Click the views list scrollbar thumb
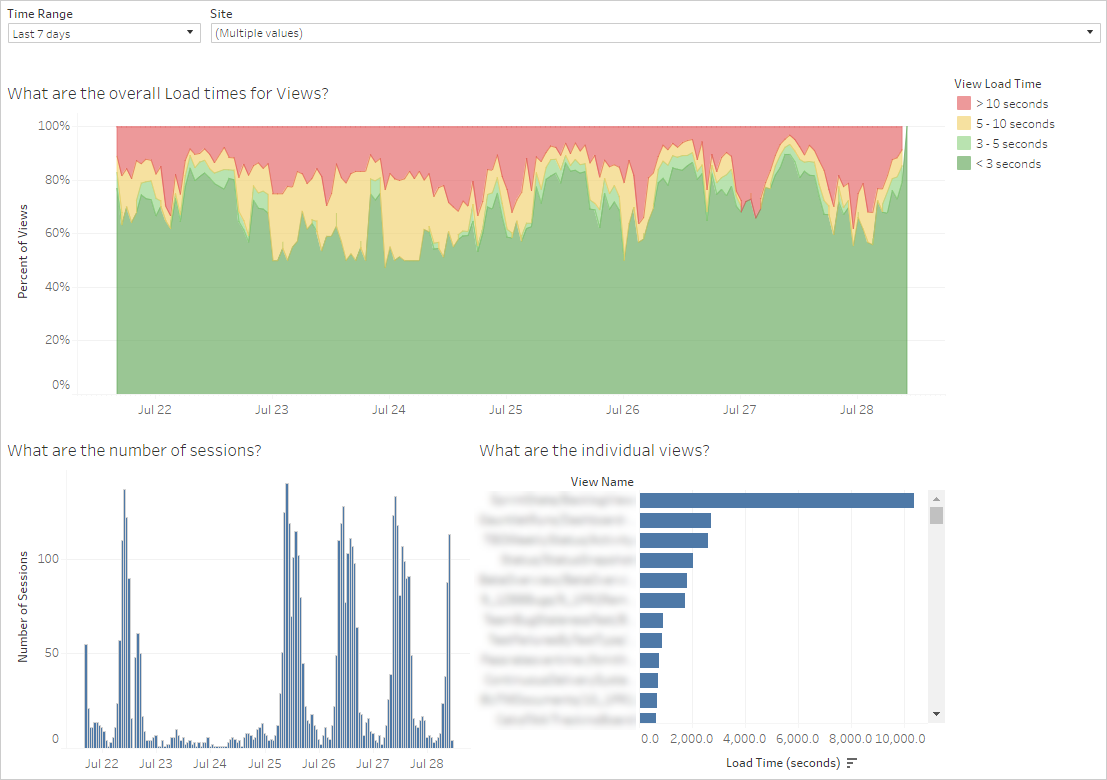Viewport: 1107px width, 780px height. [x=936, y=515]
